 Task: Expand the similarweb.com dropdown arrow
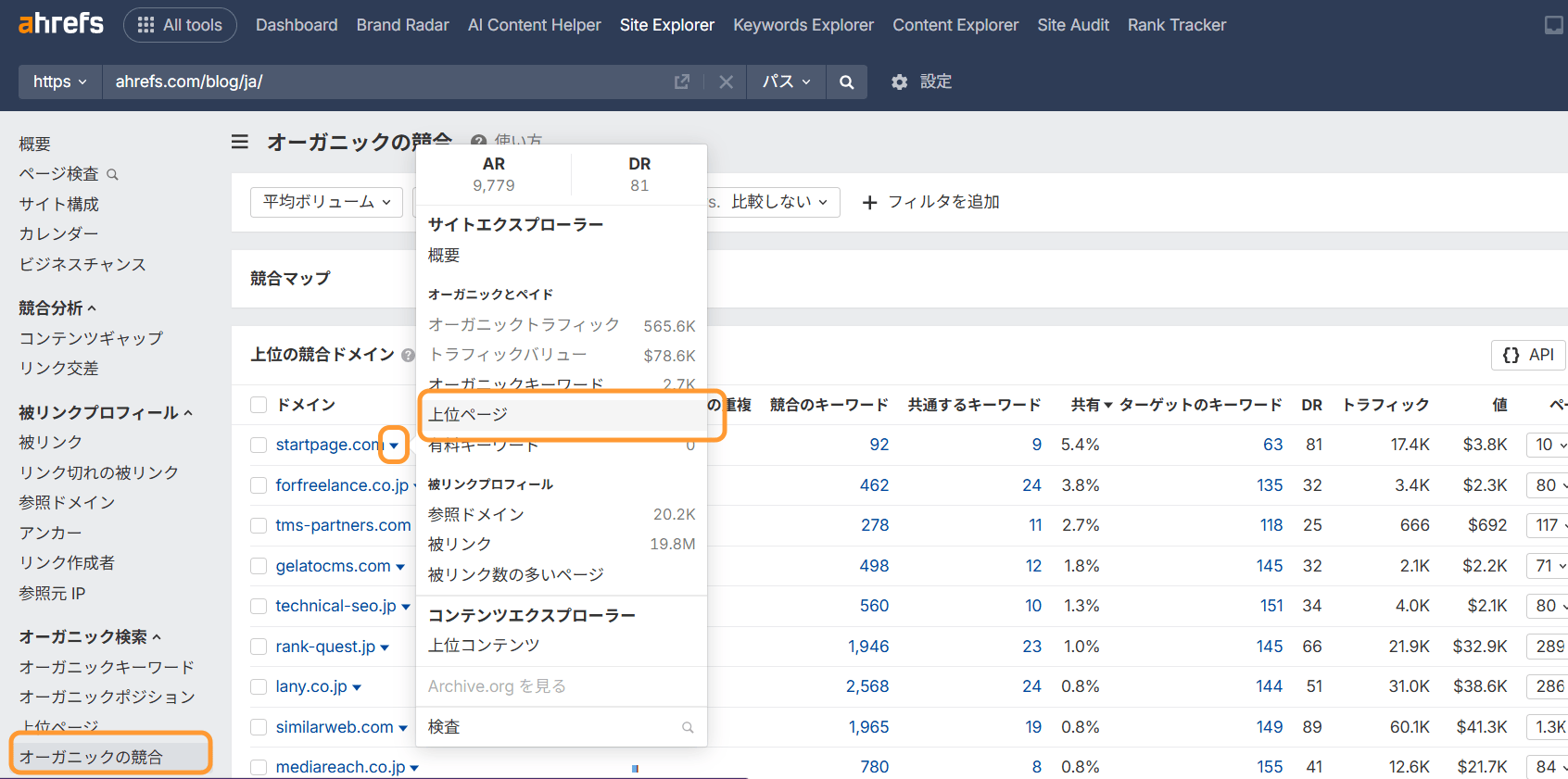pyautogui.click(x=403, y=728)
